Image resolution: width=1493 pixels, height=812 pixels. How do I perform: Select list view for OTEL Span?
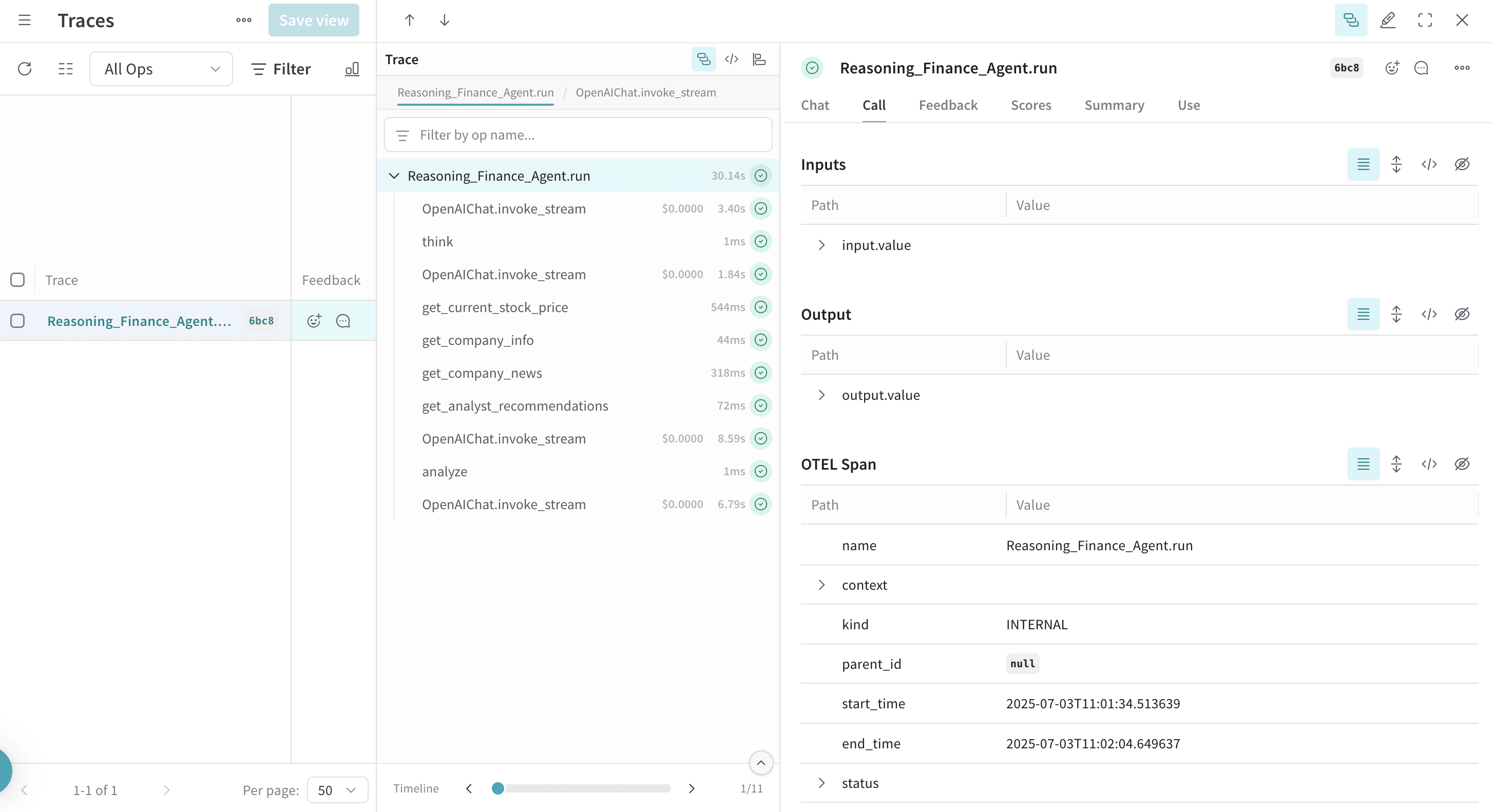coord(1363,463)
